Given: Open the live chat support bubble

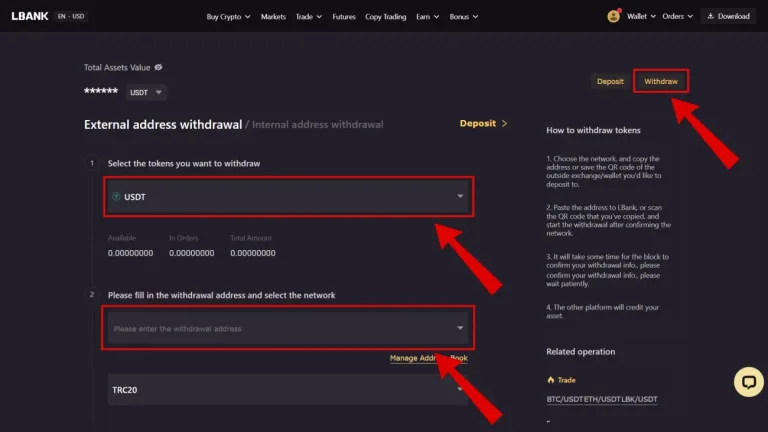Looking at the screenshot, I should pos(748,381).
